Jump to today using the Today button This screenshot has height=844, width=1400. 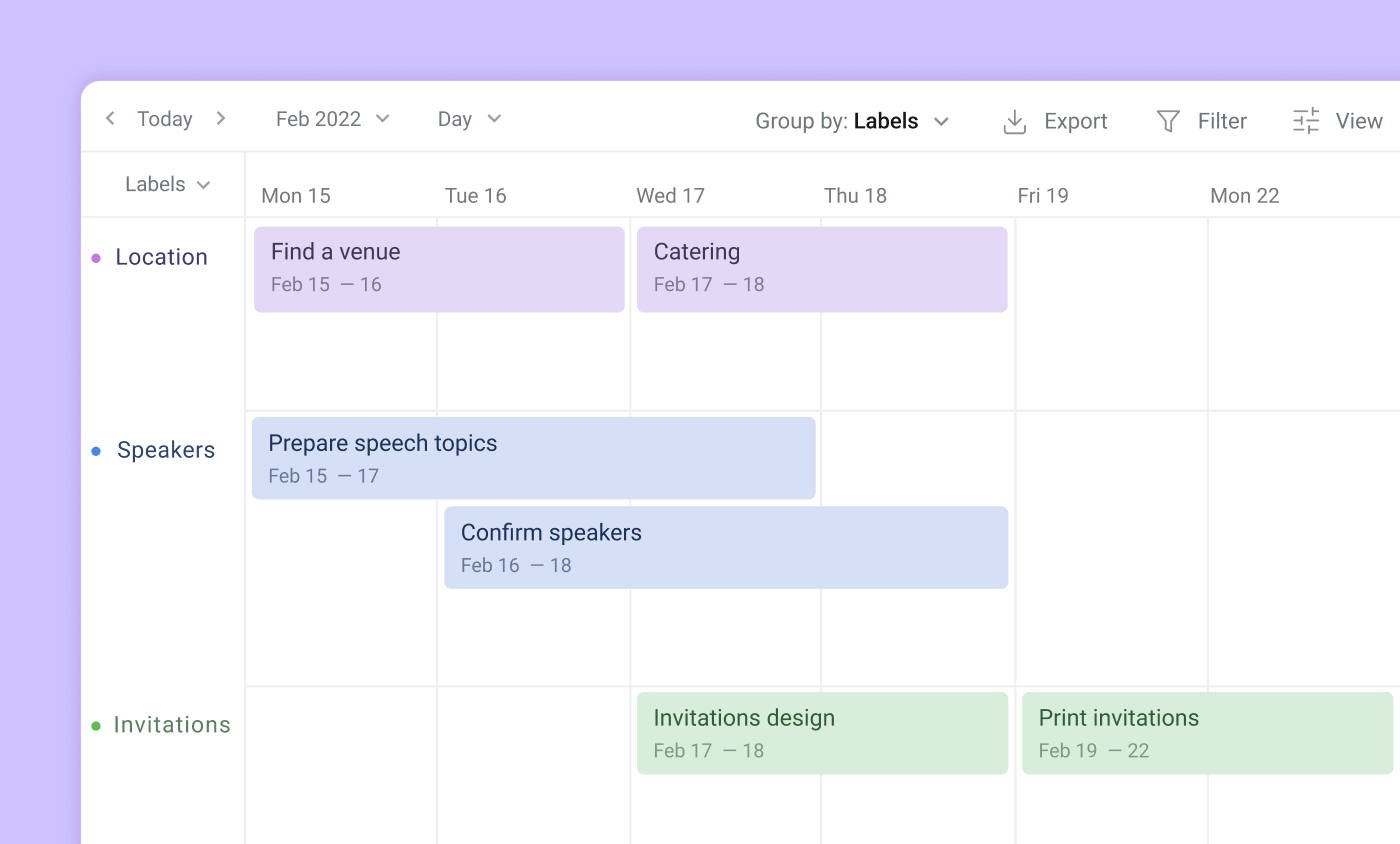(x=165, y=118)
